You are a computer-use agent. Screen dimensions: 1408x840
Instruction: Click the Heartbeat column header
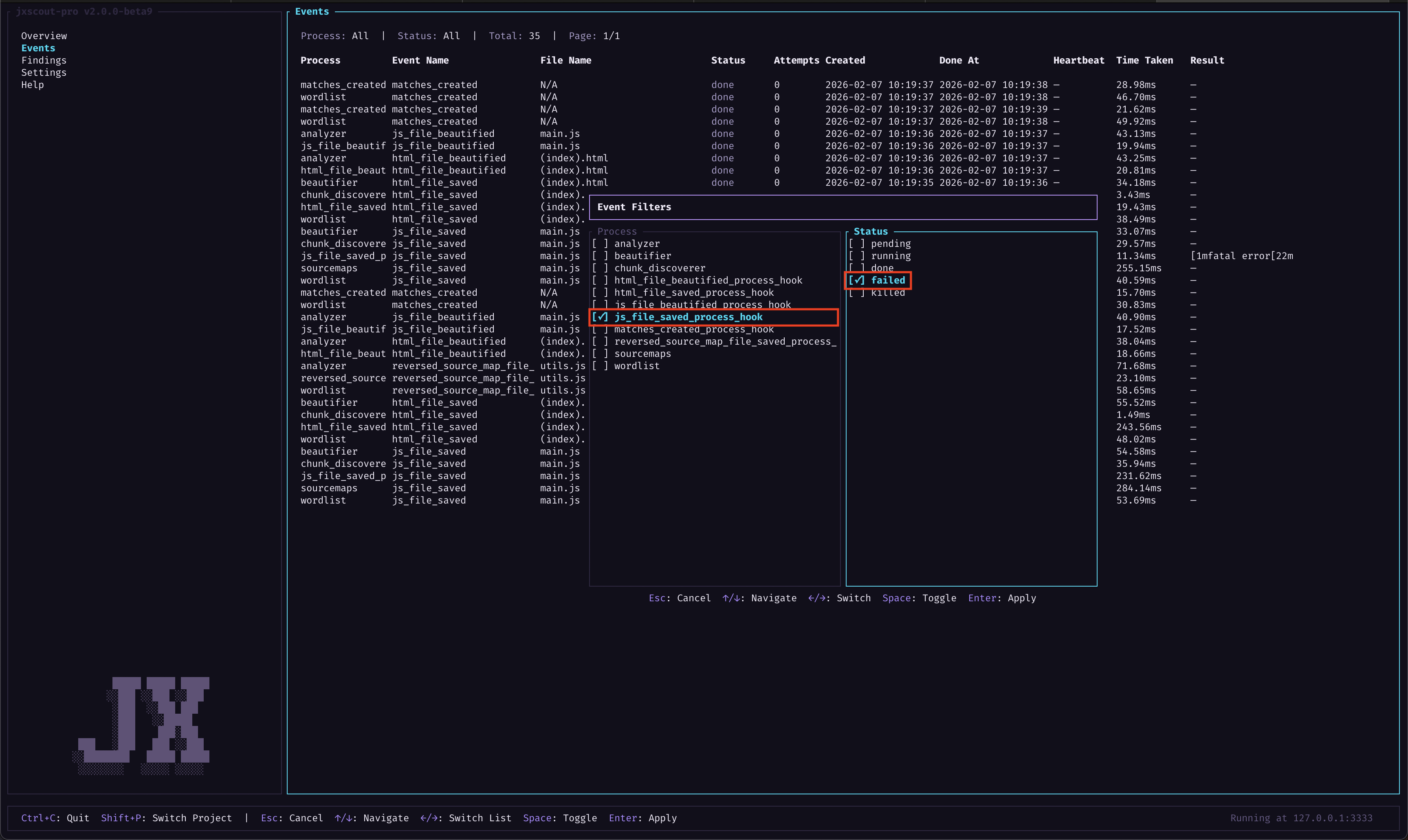pos(1079,60)
